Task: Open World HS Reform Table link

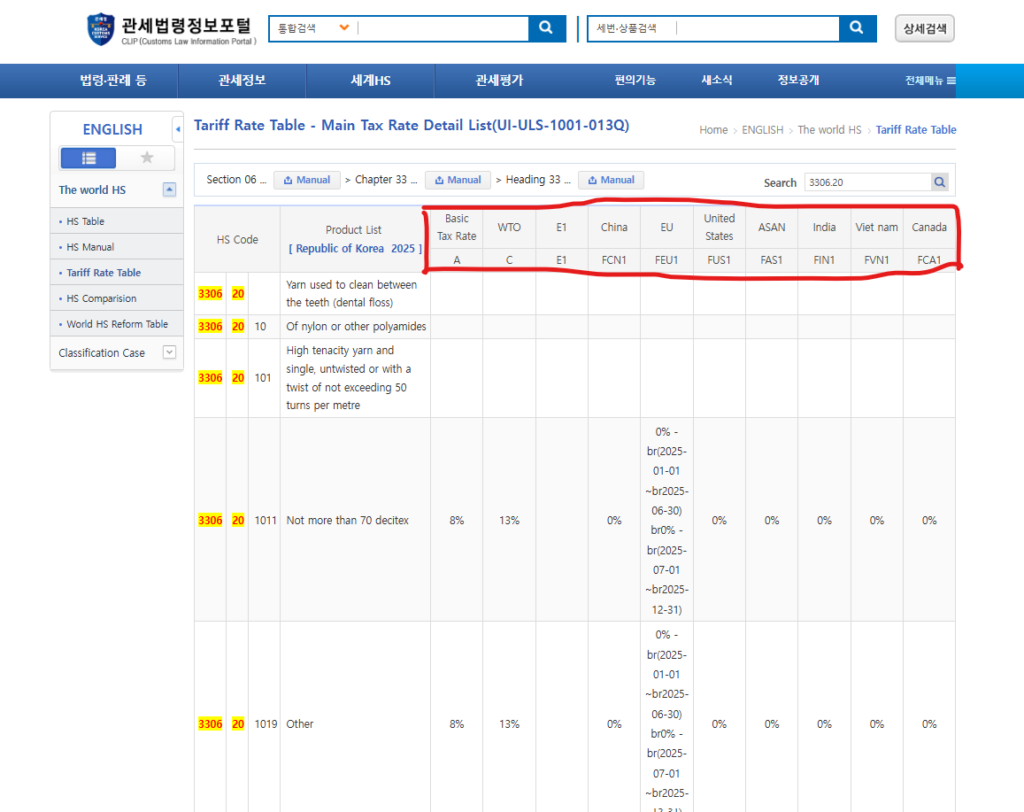Action: 117,324
